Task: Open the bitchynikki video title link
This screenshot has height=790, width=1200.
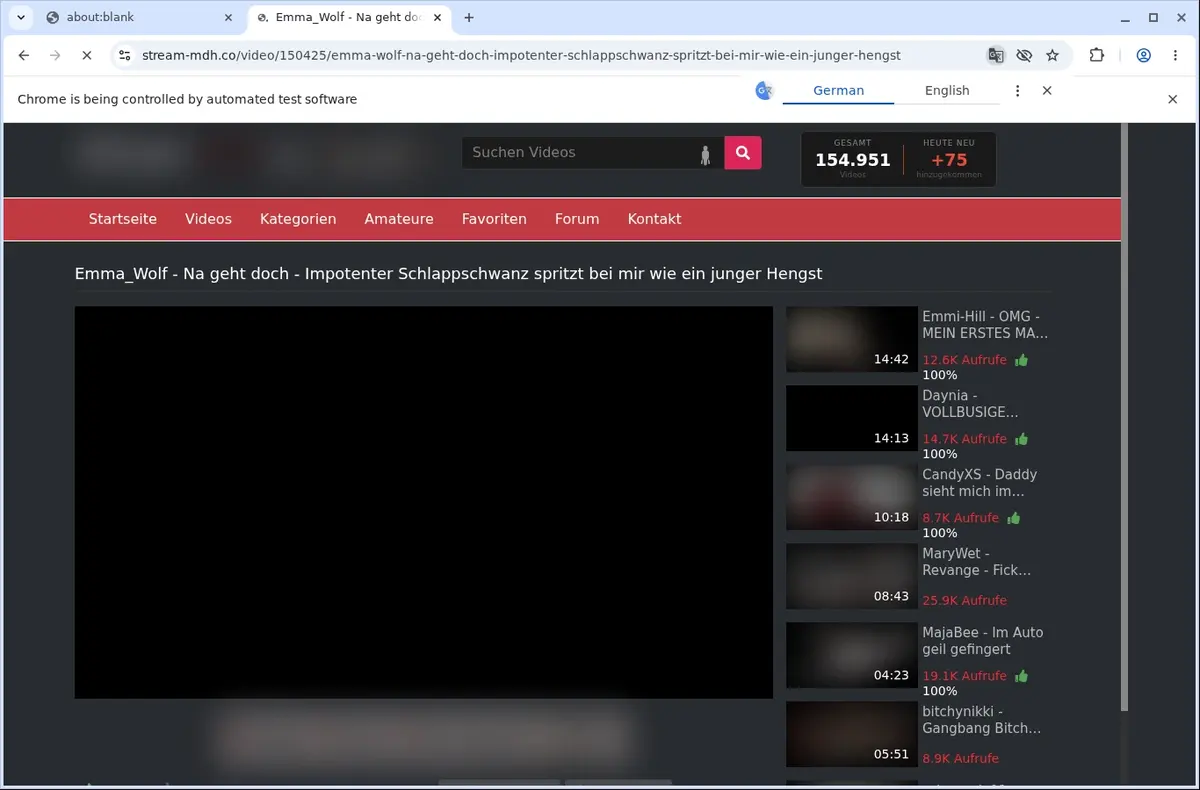Action: click(981, 720)
